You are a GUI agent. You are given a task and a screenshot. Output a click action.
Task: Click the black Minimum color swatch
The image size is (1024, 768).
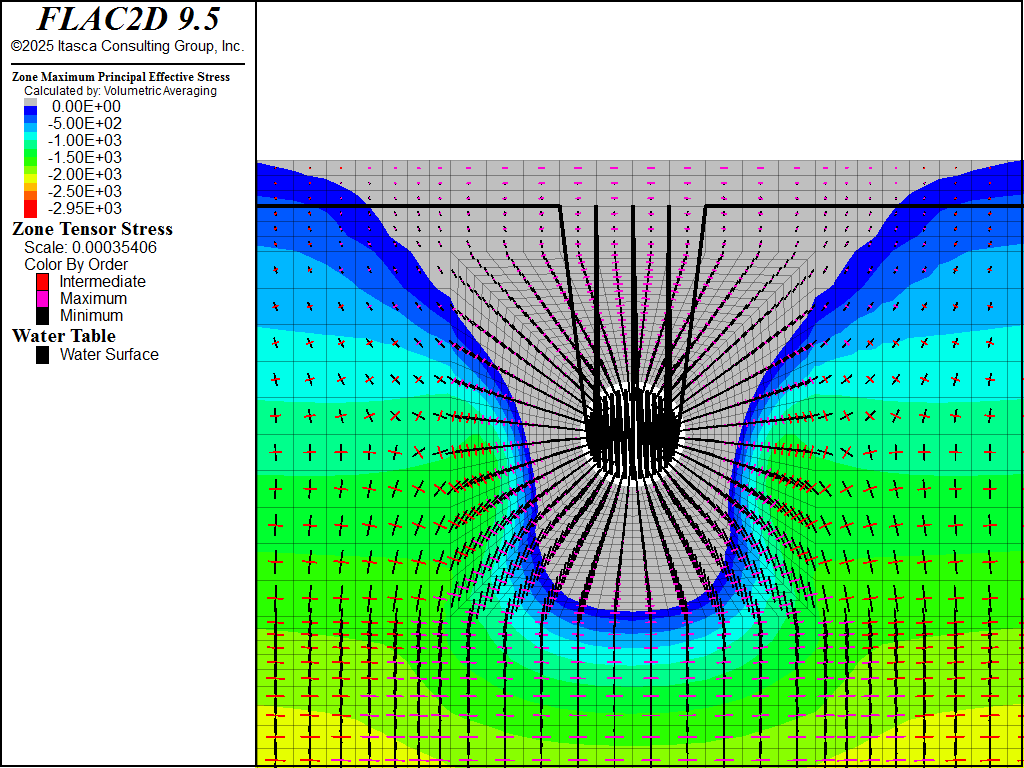tap(42, 315)
